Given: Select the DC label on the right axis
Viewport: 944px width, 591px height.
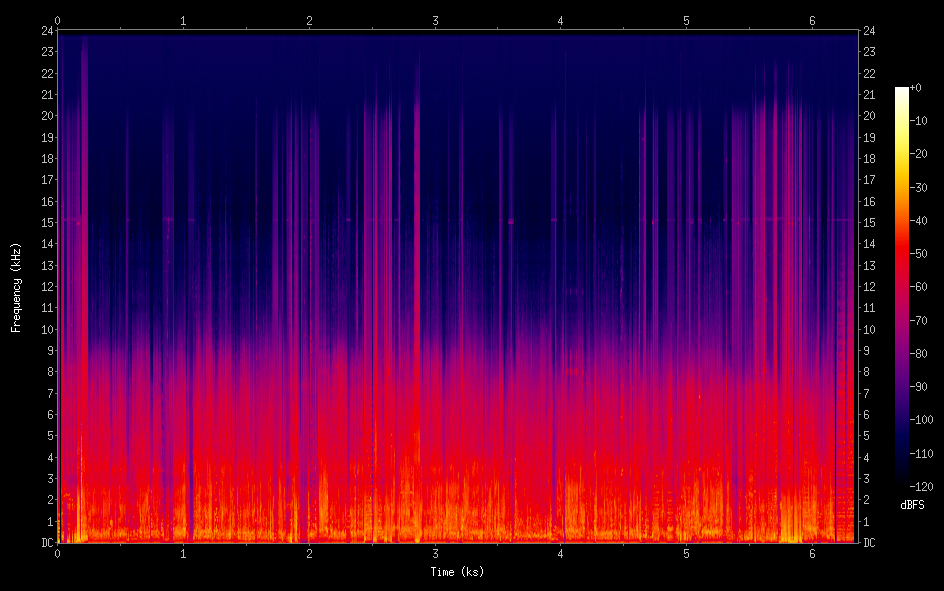Looking at the screenshot, I should click(870, 543).
